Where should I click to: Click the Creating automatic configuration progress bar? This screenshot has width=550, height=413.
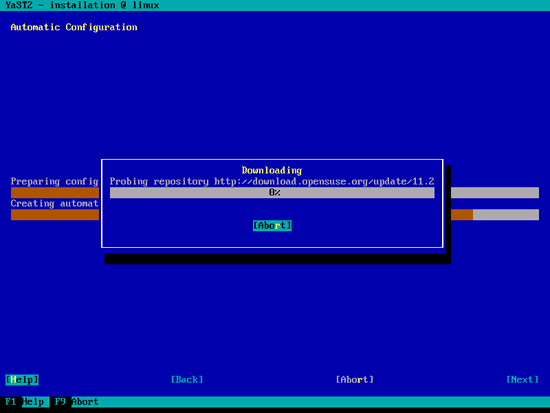point(275,215)
